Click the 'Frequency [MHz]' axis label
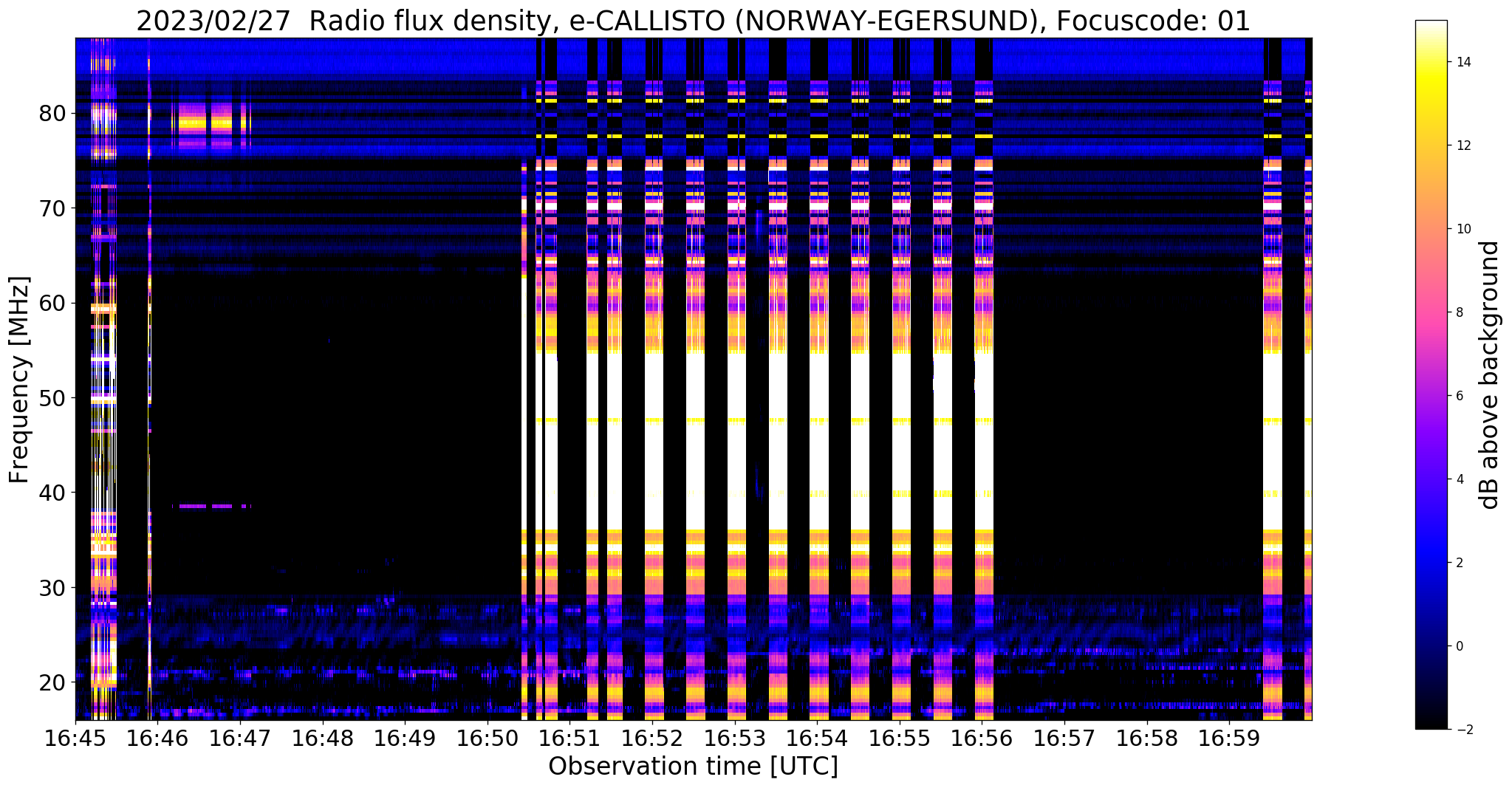Image resolution: width=1512 pixels, height=788 pixels. click(x=20, y=380)
